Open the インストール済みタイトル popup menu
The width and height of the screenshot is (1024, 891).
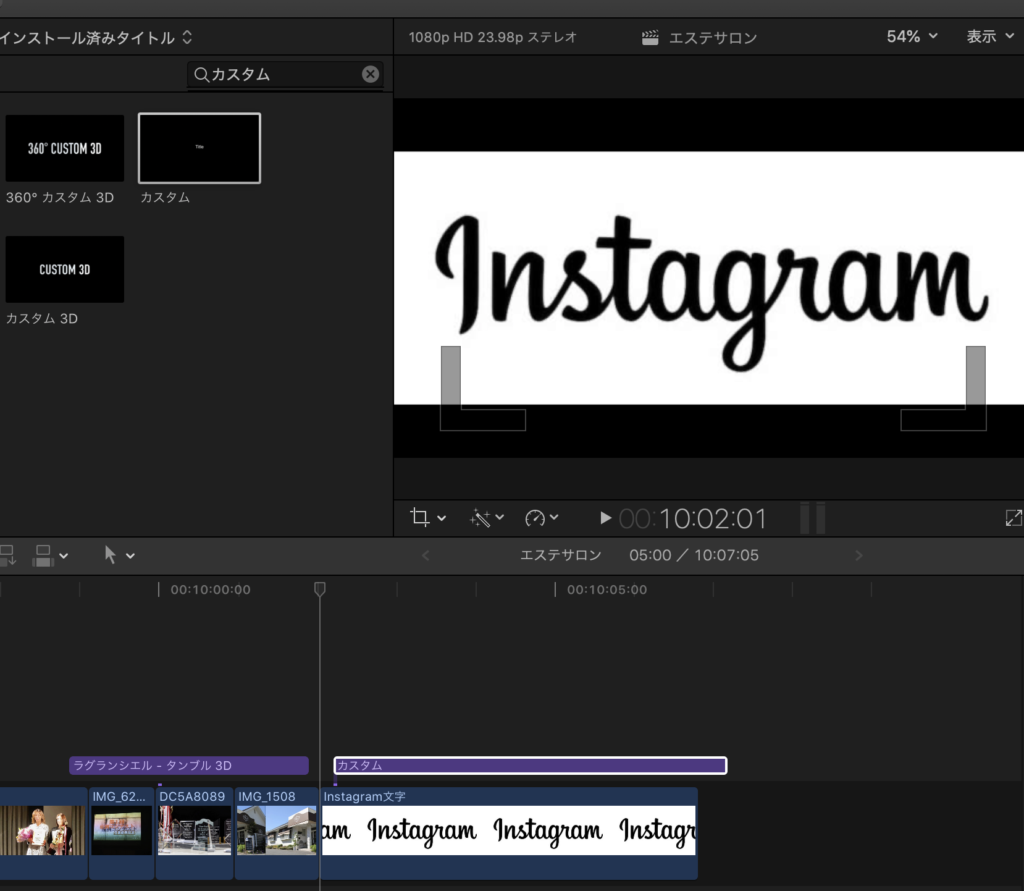pyautogui.click(x=96, y=37)
